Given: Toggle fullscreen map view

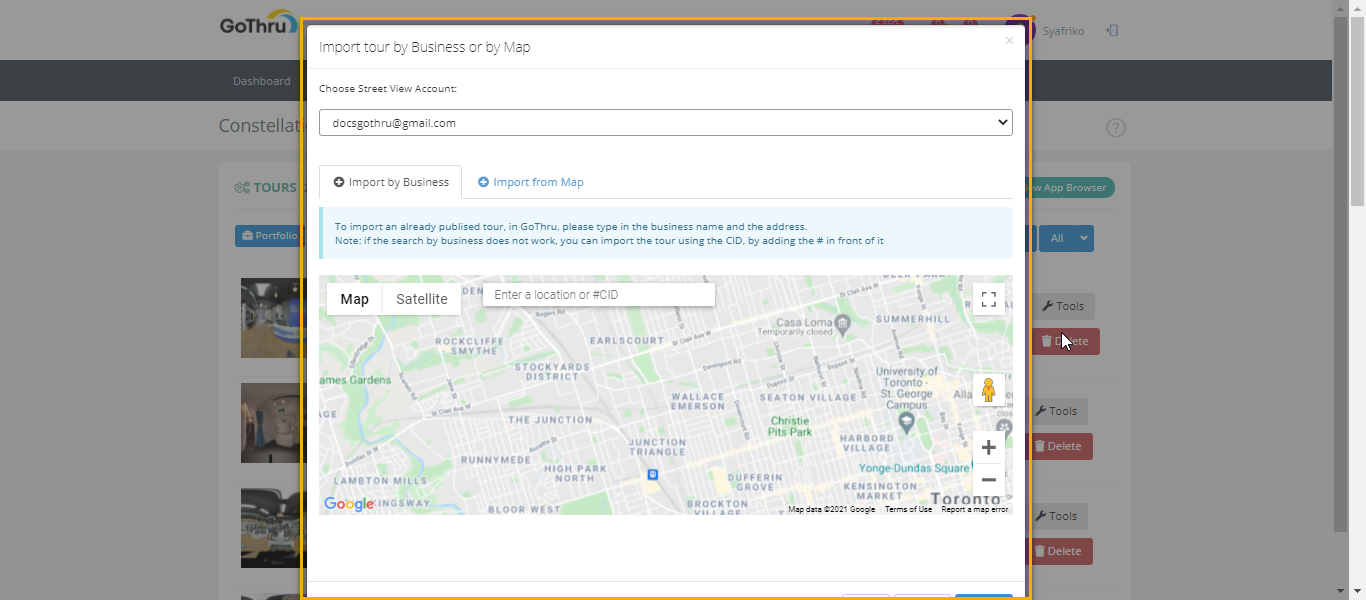Looking at the screenshot, I should tap(989, 299).
